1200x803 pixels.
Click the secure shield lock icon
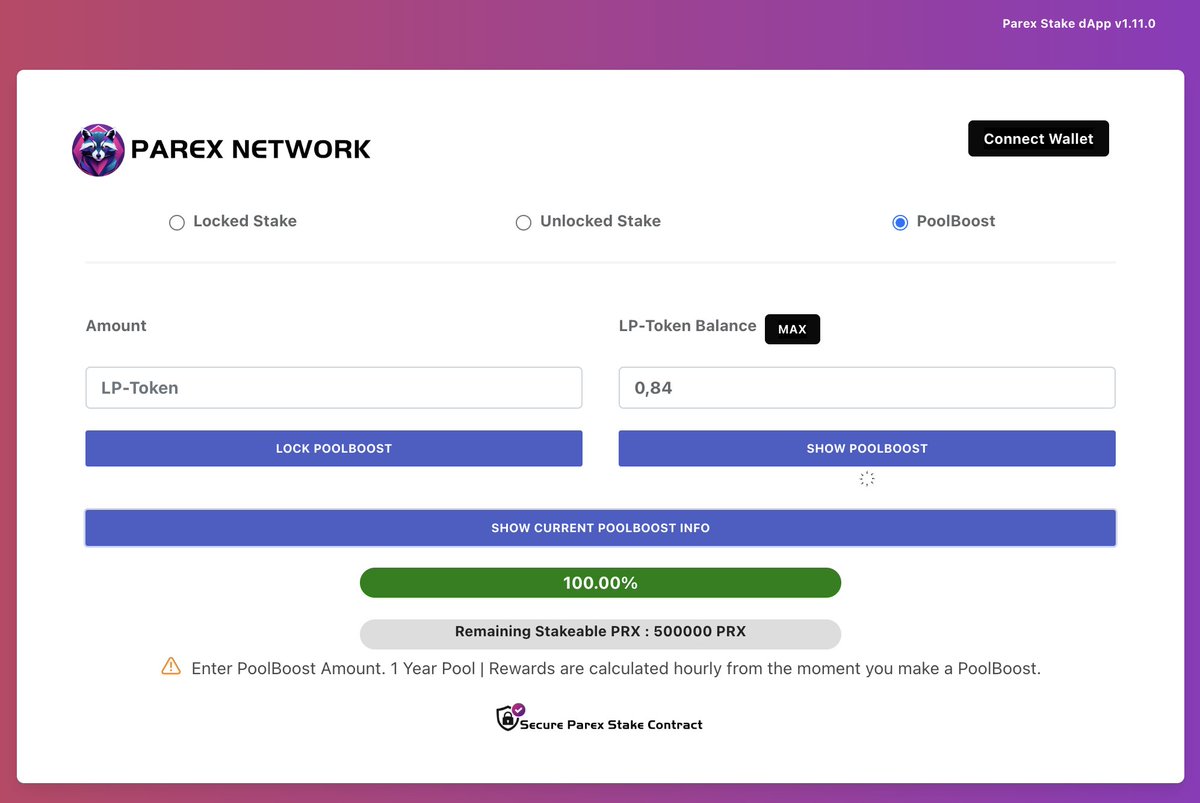click(507, 717)
